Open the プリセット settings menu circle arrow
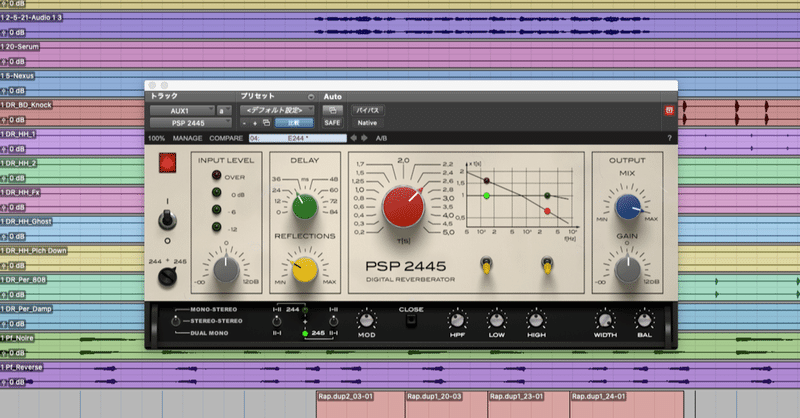 [x=311, y=96]
